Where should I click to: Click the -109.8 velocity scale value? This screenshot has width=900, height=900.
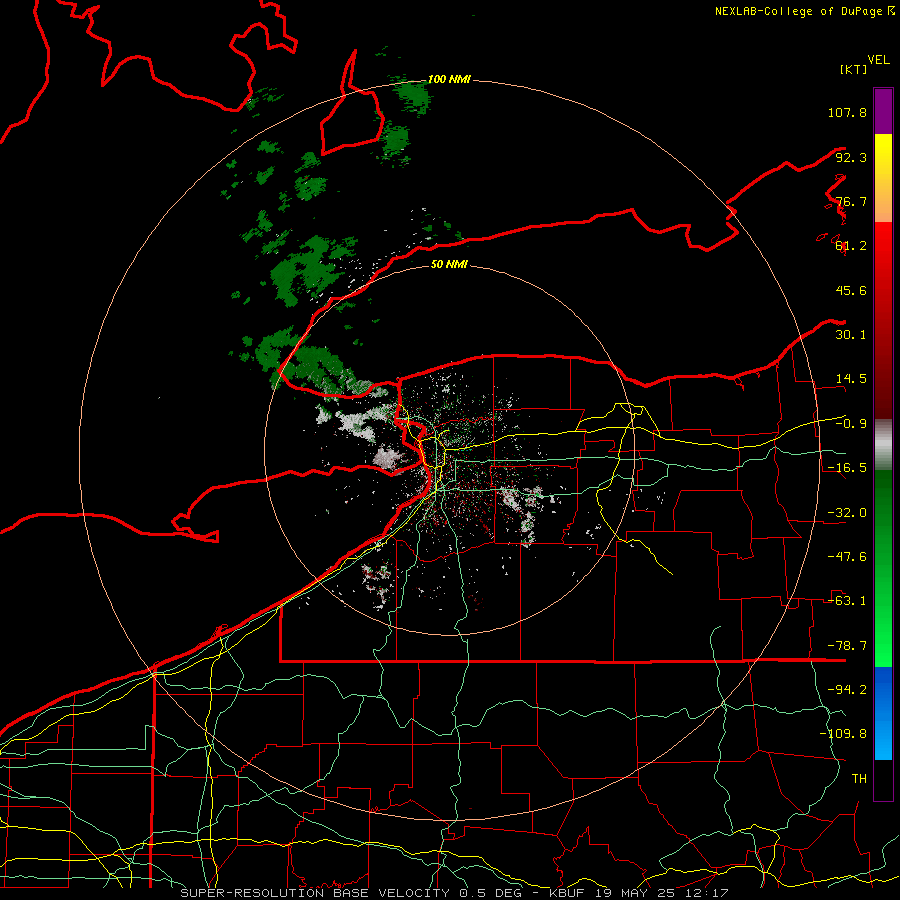[843, 734]
